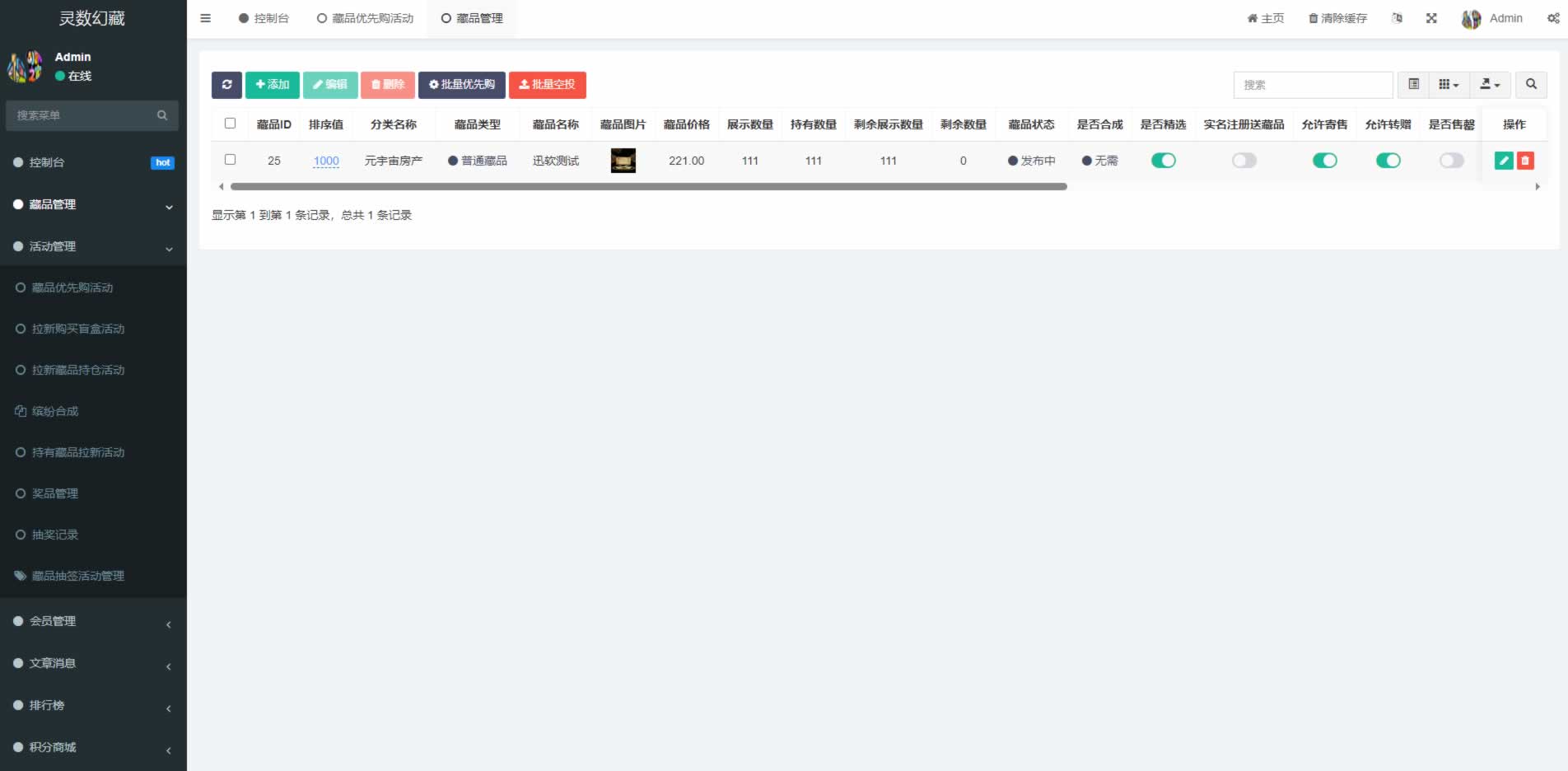Open the export data dropdown
1568x771 pixels.
pos(1490,85)
